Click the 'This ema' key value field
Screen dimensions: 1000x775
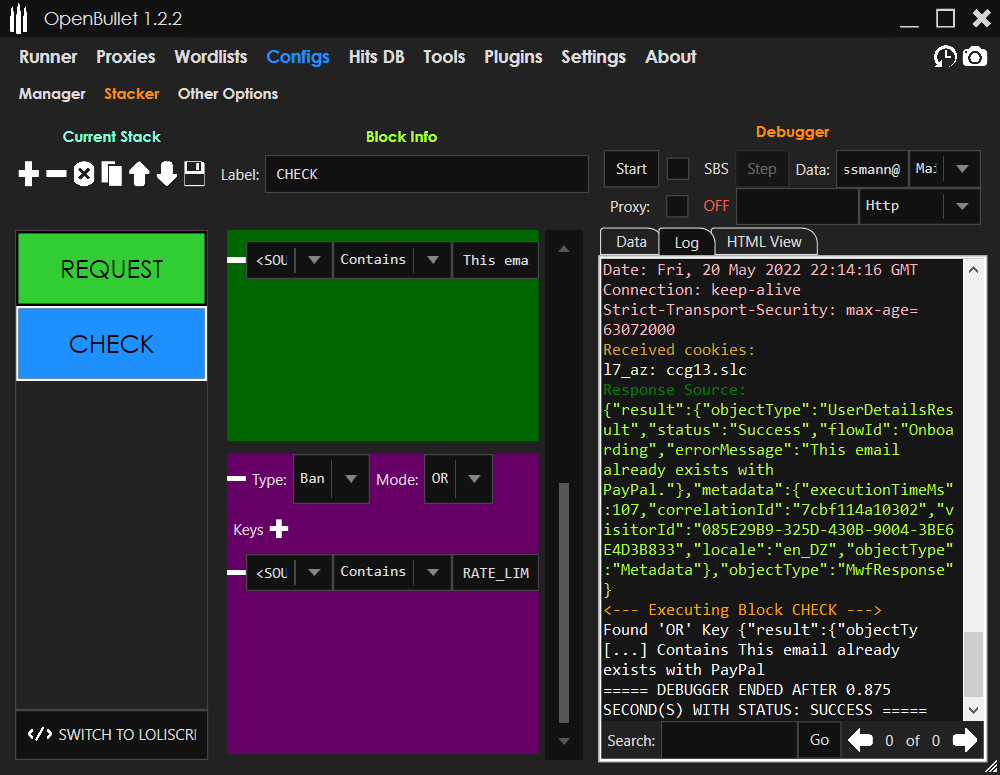496,260
